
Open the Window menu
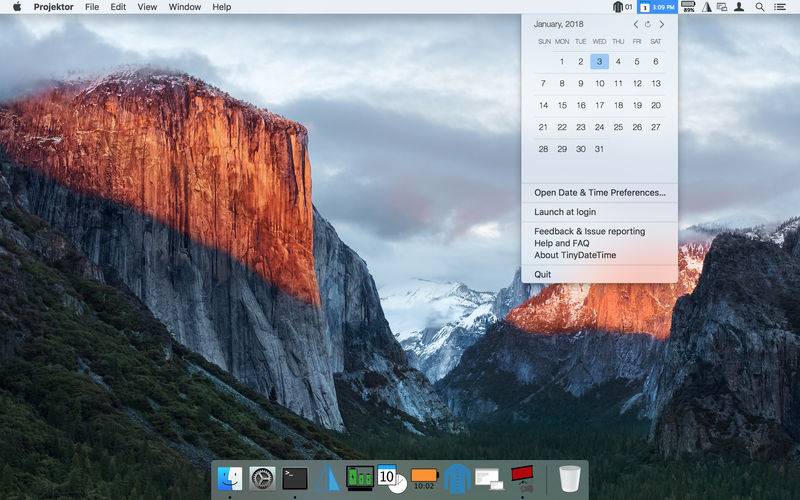(x=185, y=7)
